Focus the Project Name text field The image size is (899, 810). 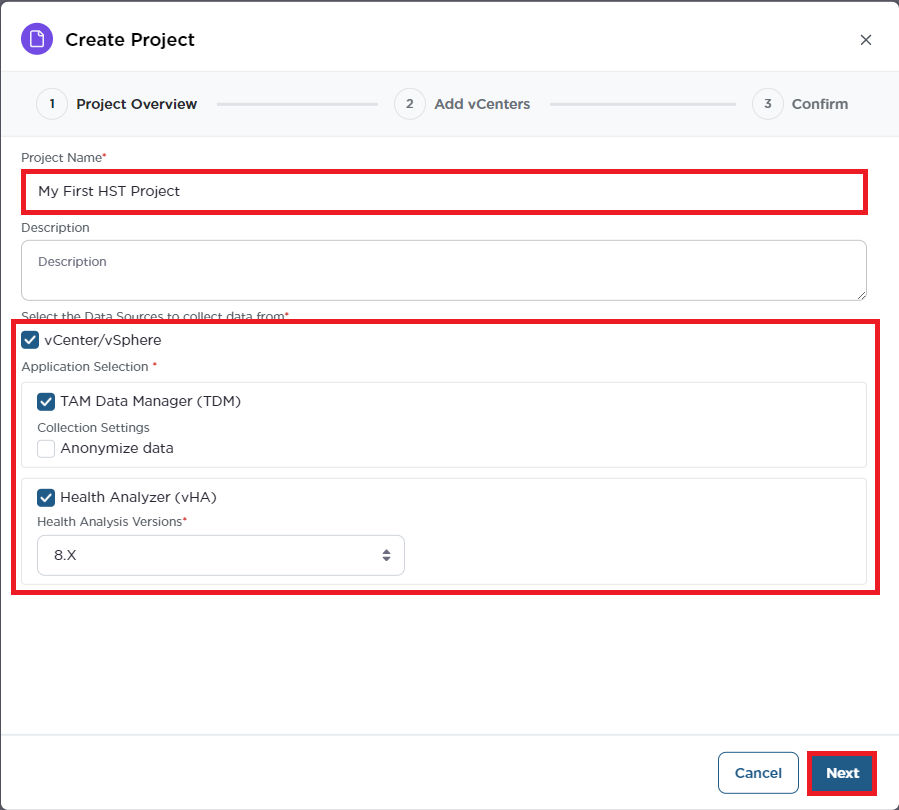[x=444, y=191]
